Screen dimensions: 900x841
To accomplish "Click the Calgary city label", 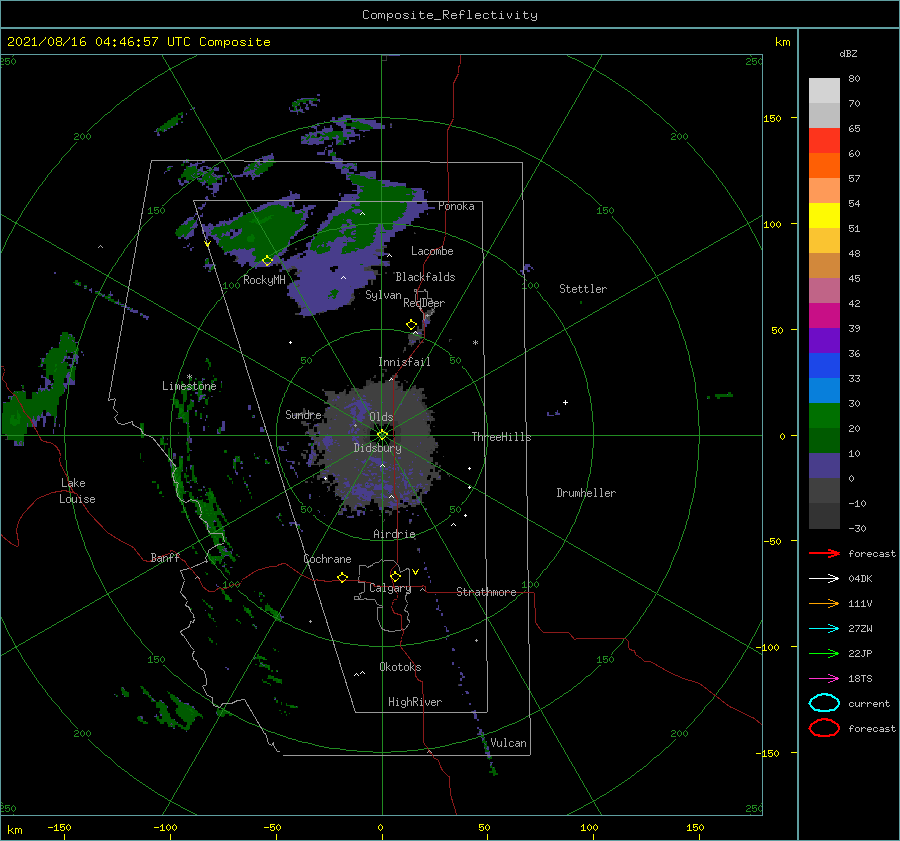I will [x=390, y=588].
